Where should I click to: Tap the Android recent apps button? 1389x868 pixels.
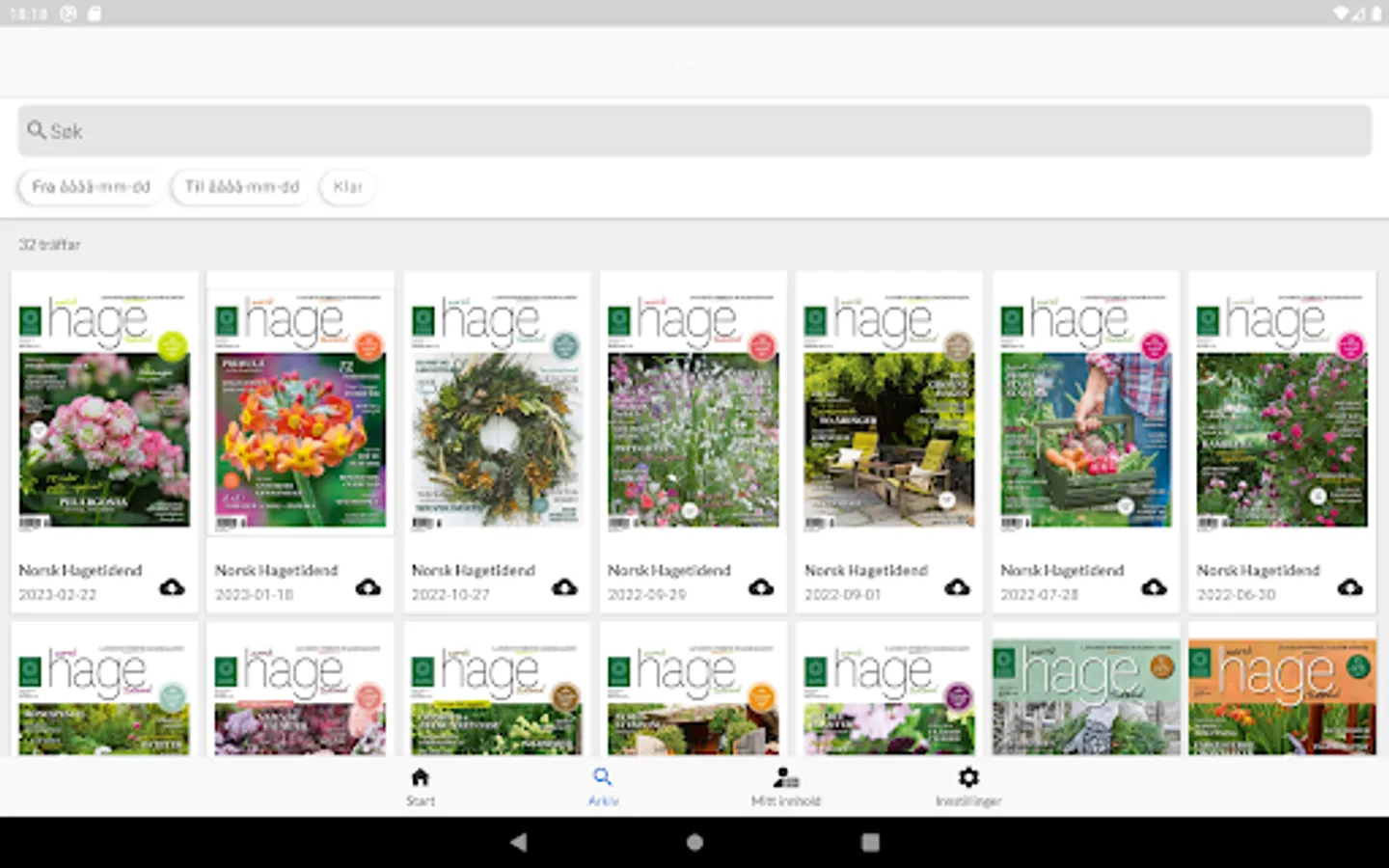tap(870, 842)
